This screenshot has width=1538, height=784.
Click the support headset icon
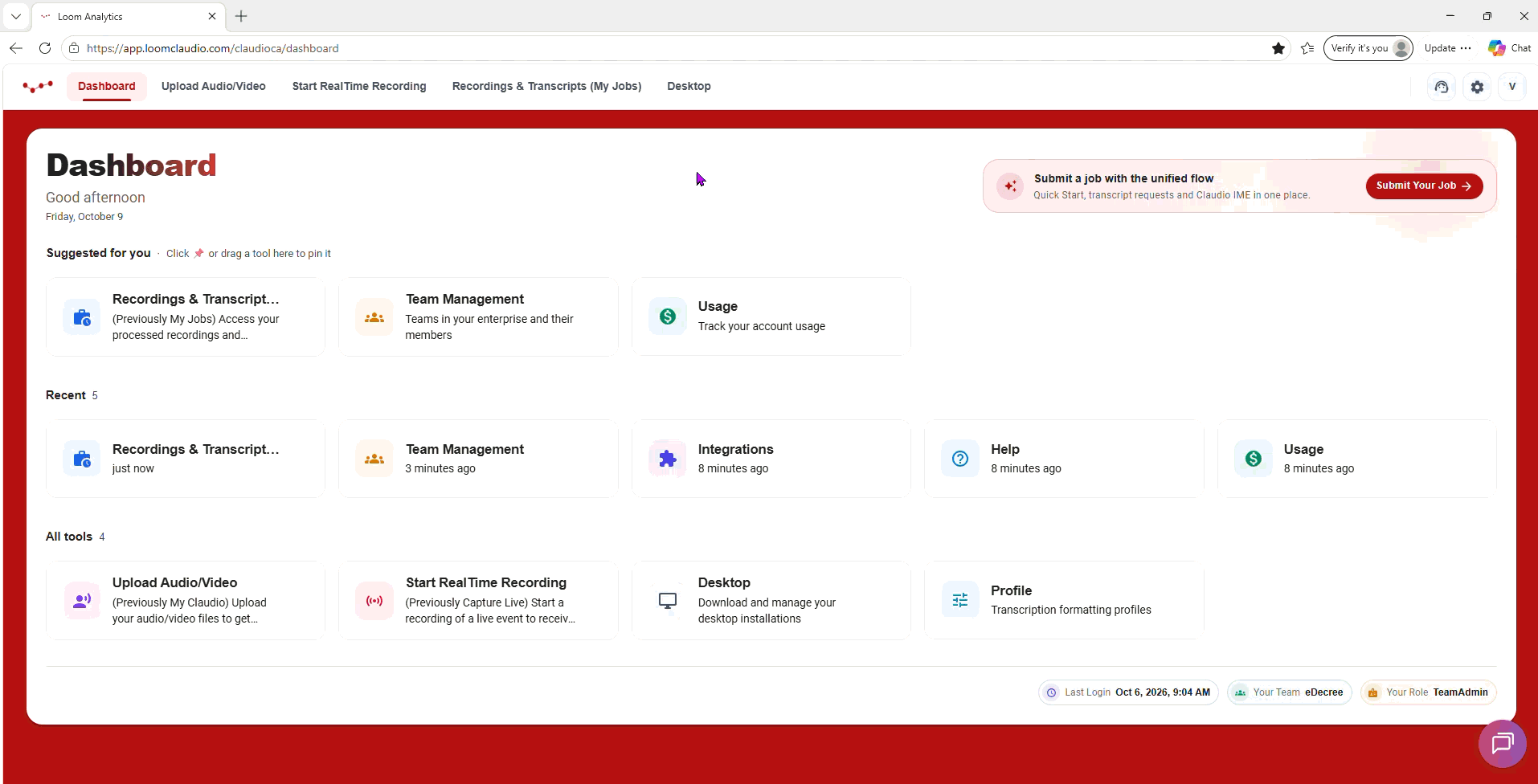coord(1442,87)
